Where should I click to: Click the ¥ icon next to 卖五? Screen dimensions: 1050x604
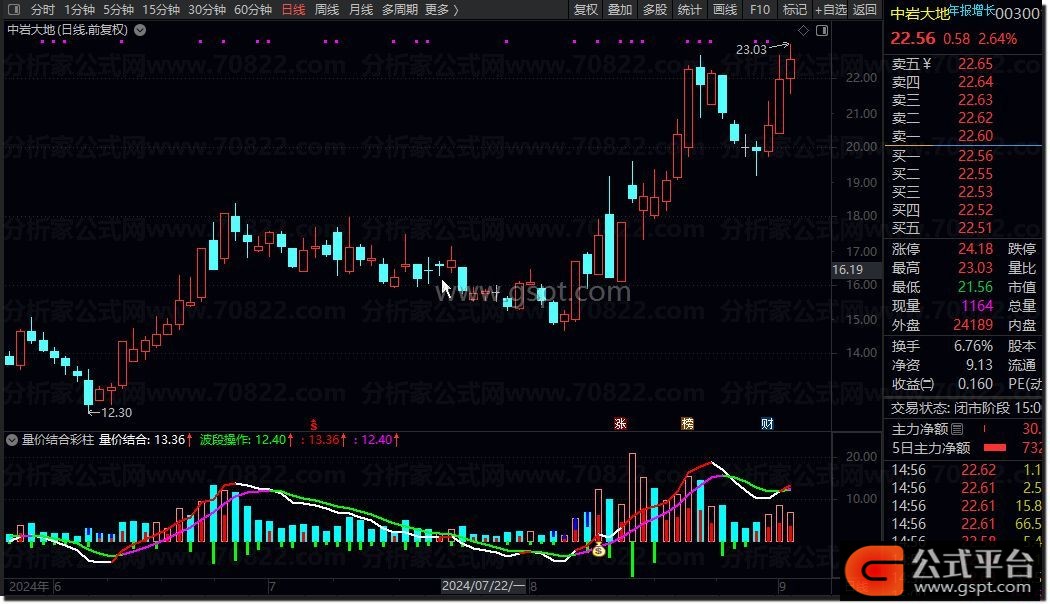pyautogui.click(x=927, y=64)
